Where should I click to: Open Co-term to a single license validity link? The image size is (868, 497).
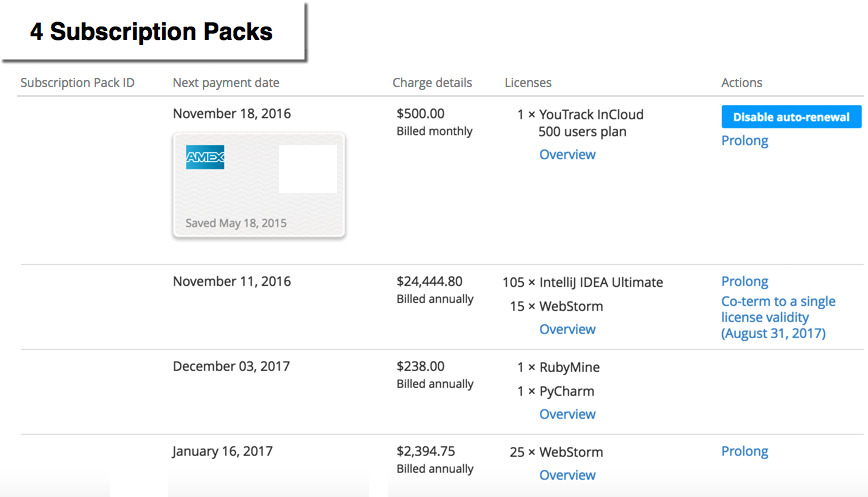tap(778, 317)
